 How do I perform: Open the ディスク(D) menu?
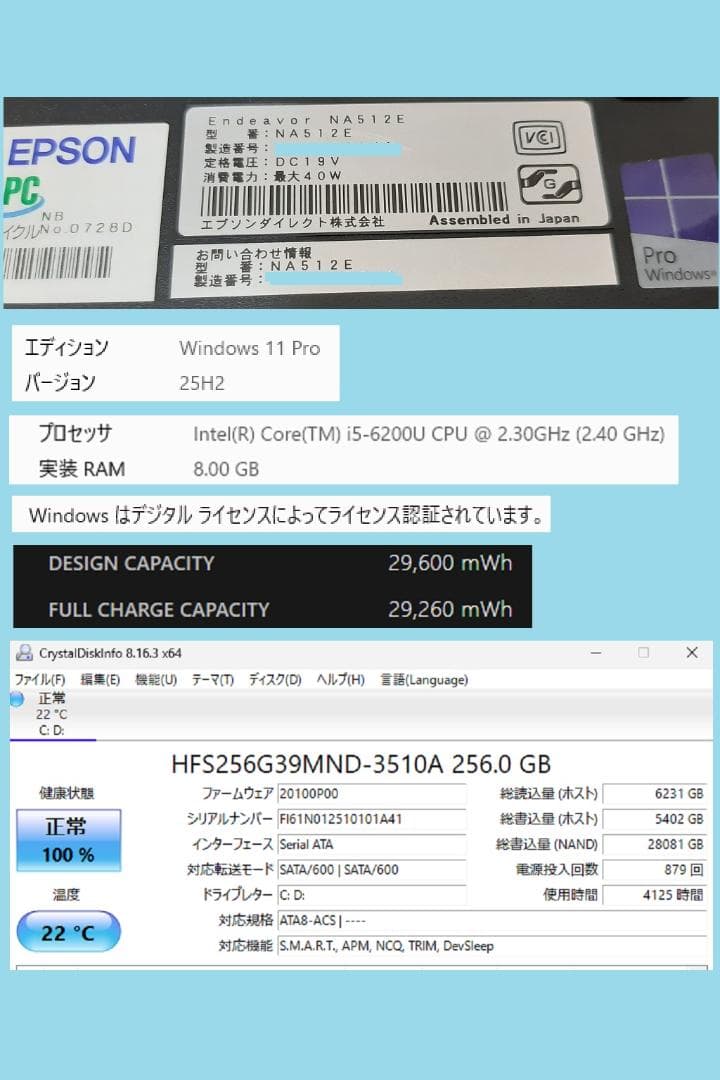276,680
